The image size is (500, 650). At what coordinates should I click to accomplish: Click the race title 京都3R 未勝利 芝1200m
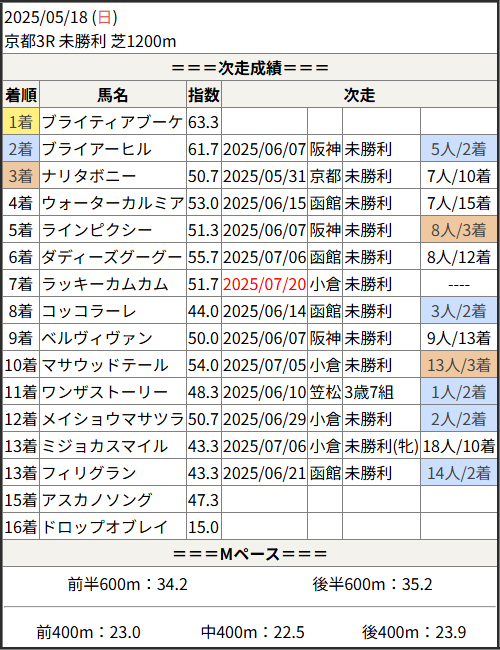pos(90,41)
